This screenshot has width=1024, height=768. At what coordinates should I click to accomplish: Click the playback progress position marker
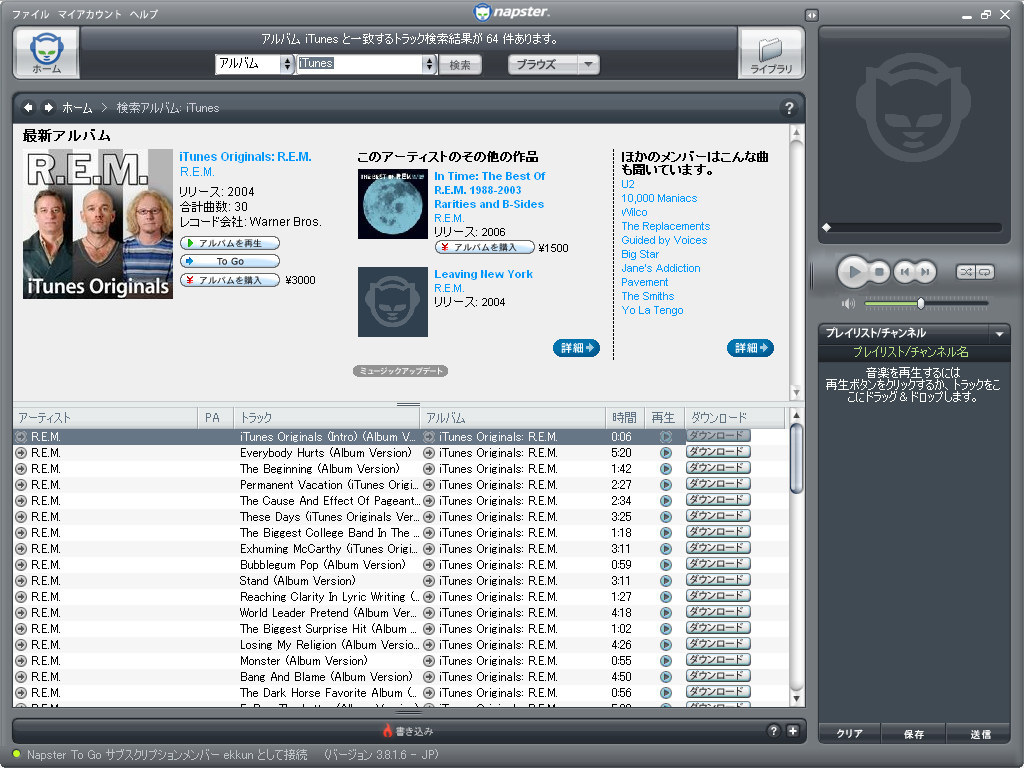(x=827, y=227)
